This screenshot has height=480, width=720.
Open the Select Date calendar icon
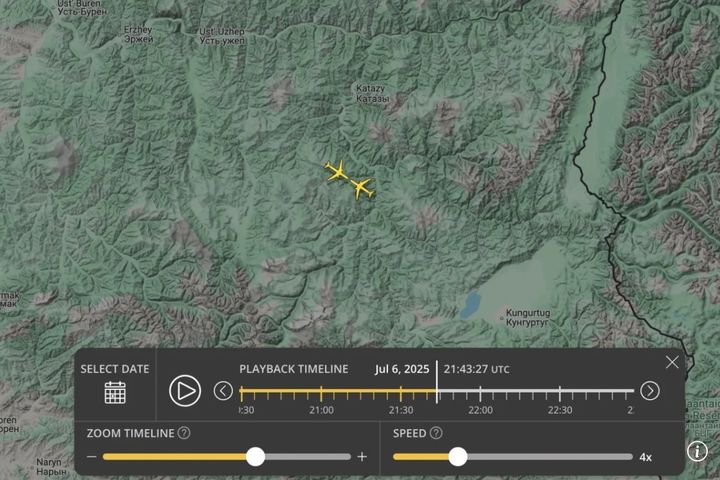[115, 393]
